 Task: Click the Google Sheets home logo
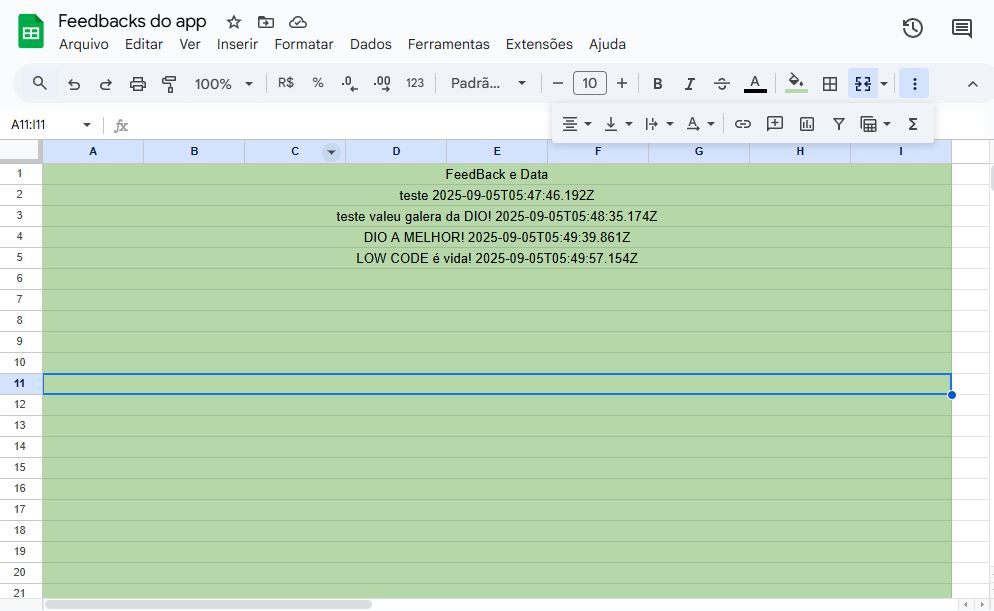point(30,32)
